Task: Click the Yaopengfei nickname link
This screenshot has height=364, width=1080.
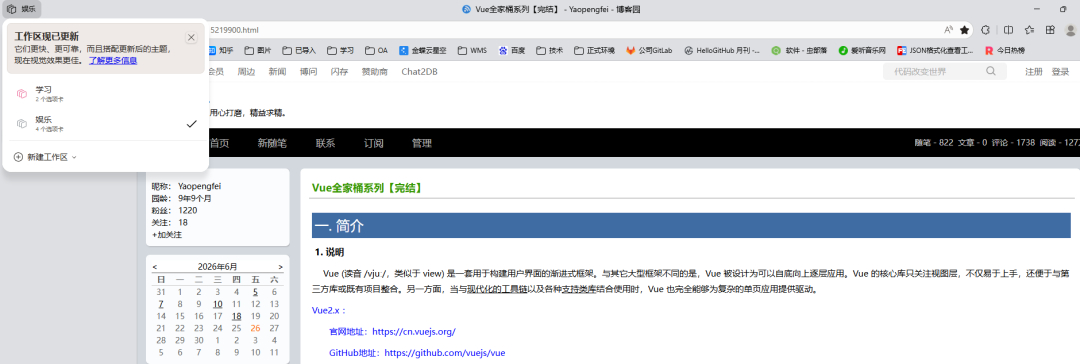Action: pyautogui.click(x=199, y=186)
